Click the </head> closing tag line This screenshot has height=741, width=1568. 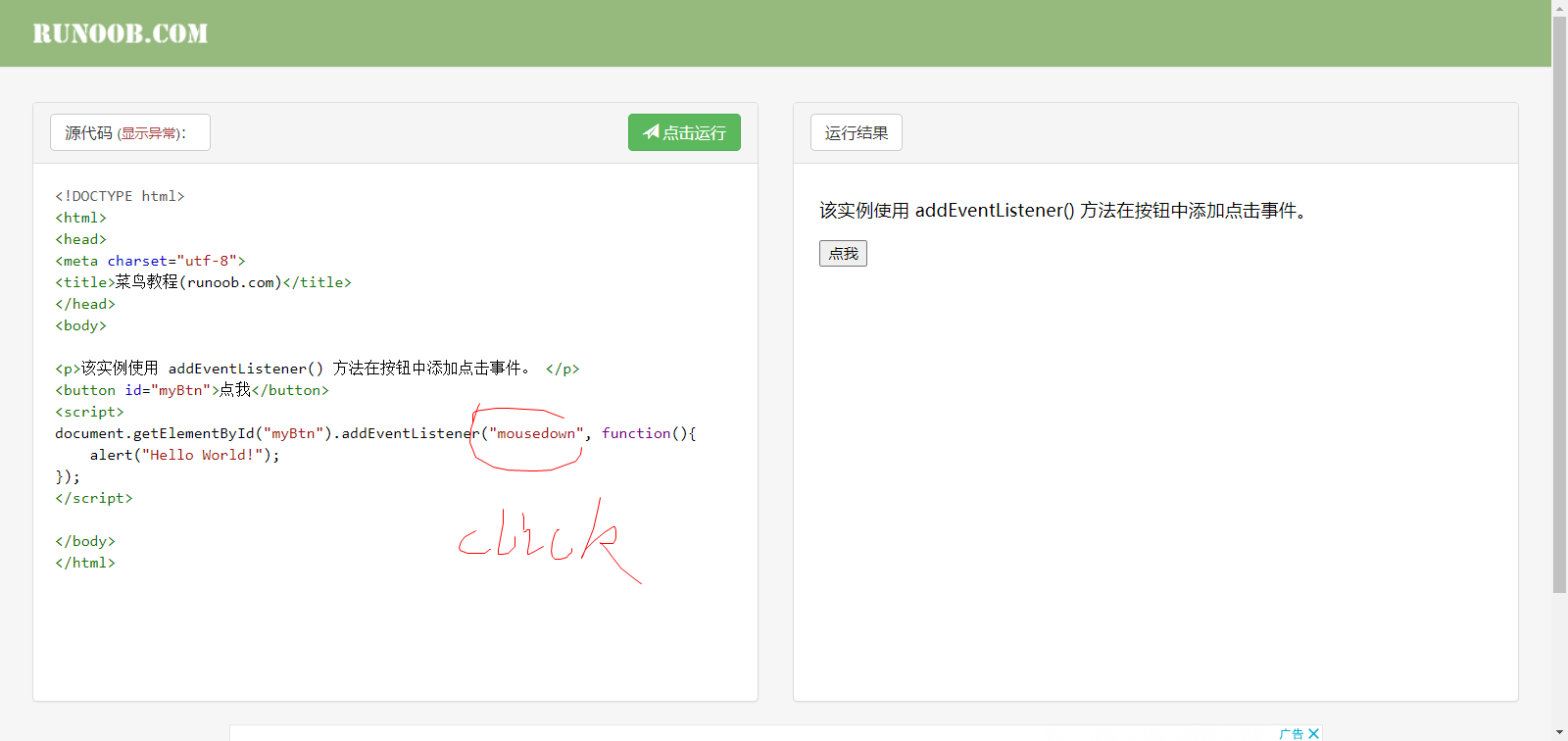85,304
